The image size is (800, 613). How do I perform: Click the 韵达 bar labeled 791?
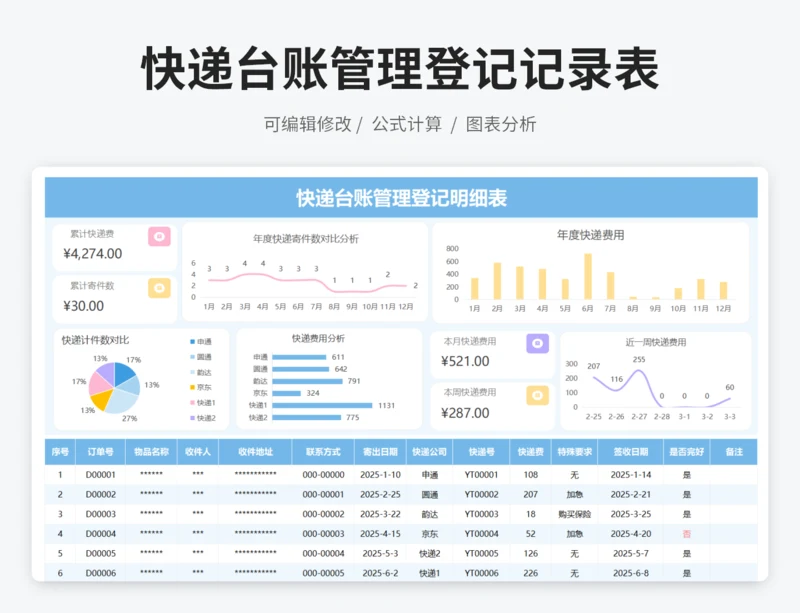[x=307, y=381]
